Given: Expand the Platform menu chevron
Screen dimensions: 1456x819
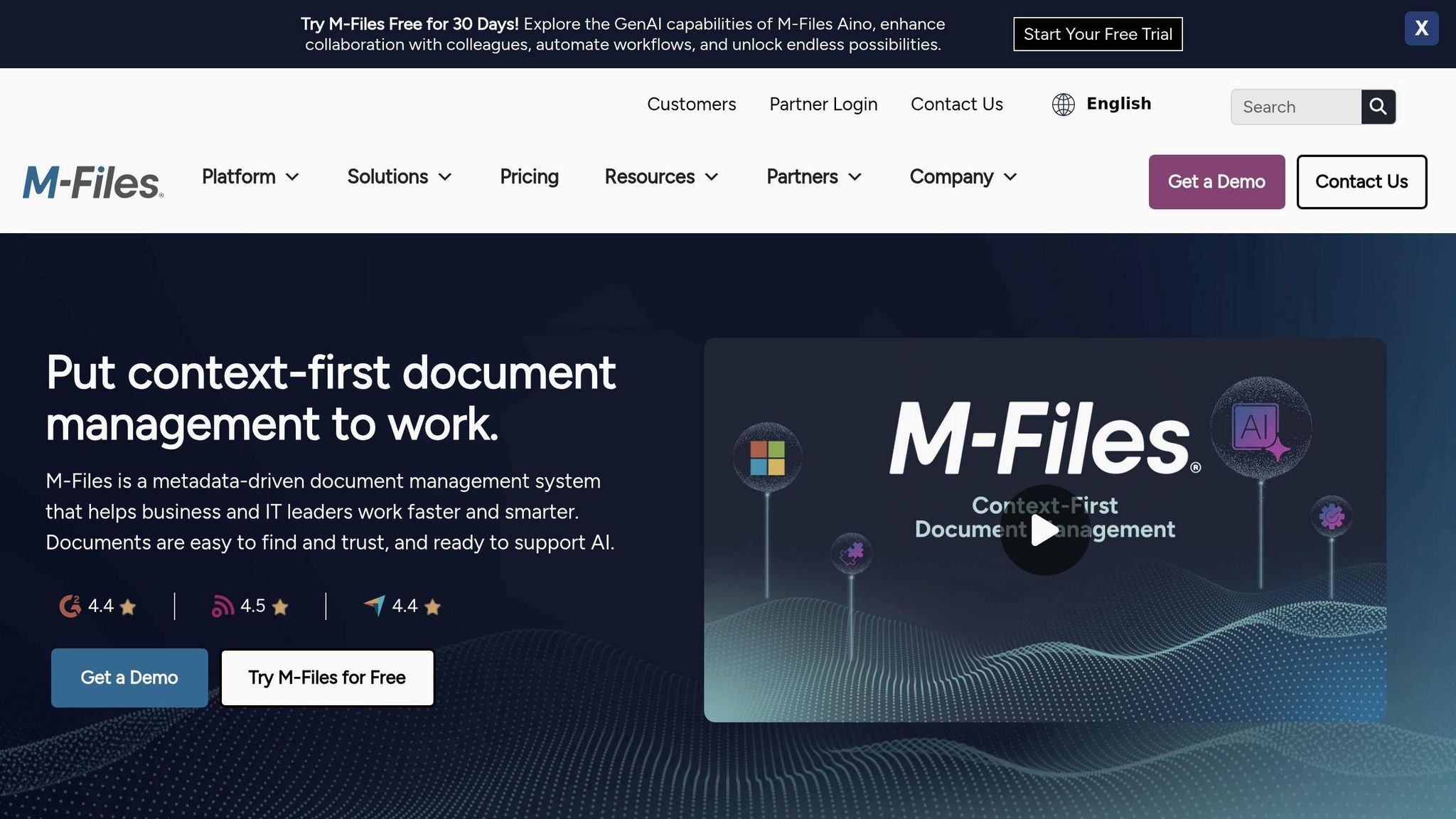Looking at the screenshot, I should pyautogui.click(x=292, y=177).
